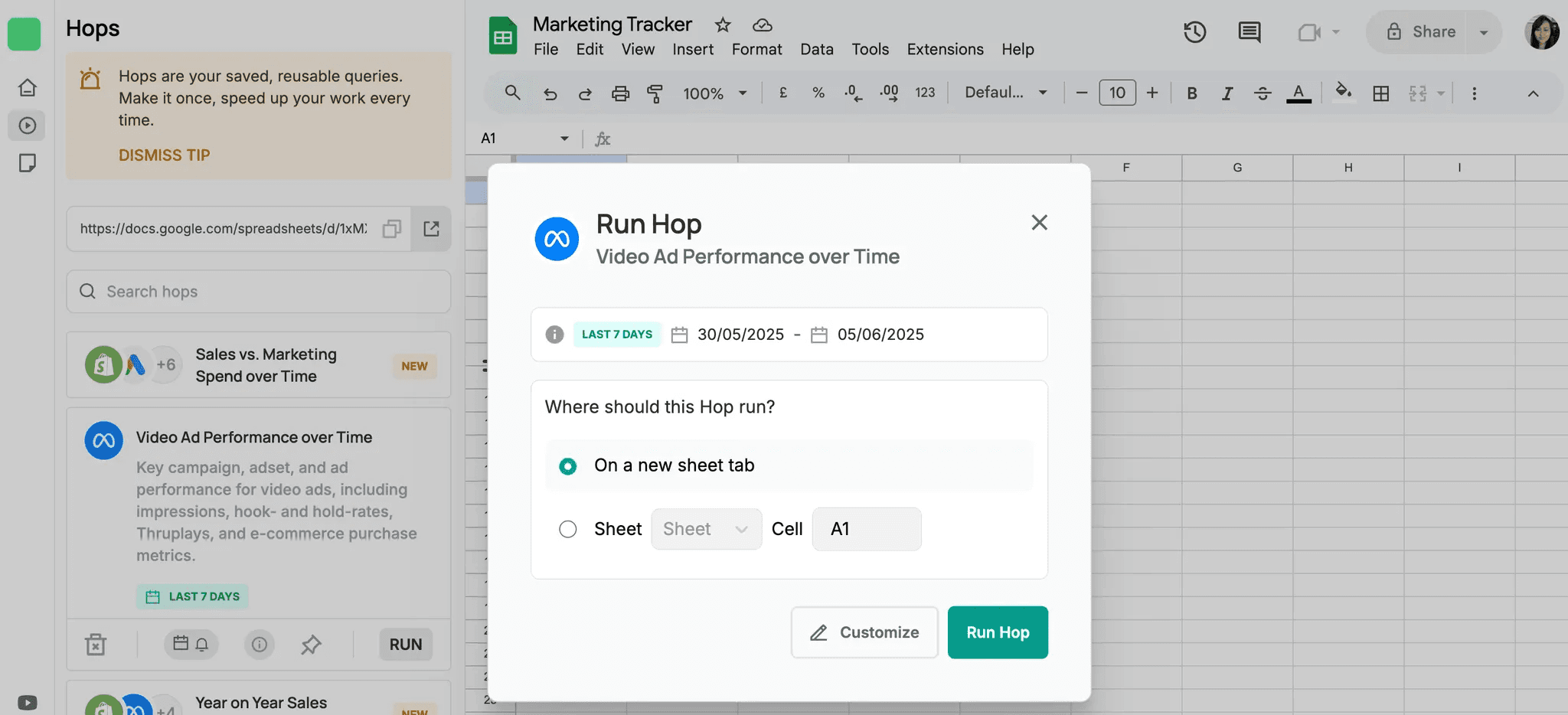Open Sales vs. Marketing Spend over Time hop

[x=259, y=365]
